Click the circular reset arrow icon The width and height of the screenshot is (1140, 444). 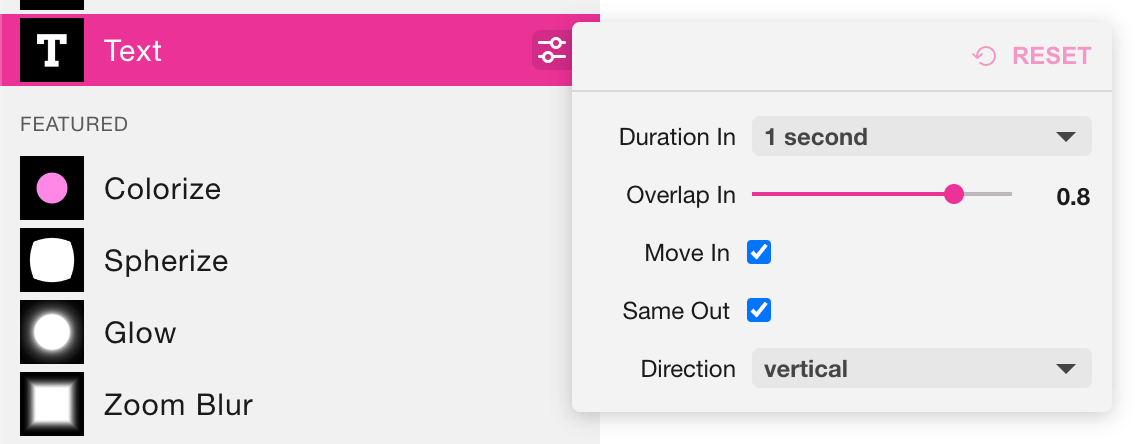pyautogui.click(x=984, y=56)
